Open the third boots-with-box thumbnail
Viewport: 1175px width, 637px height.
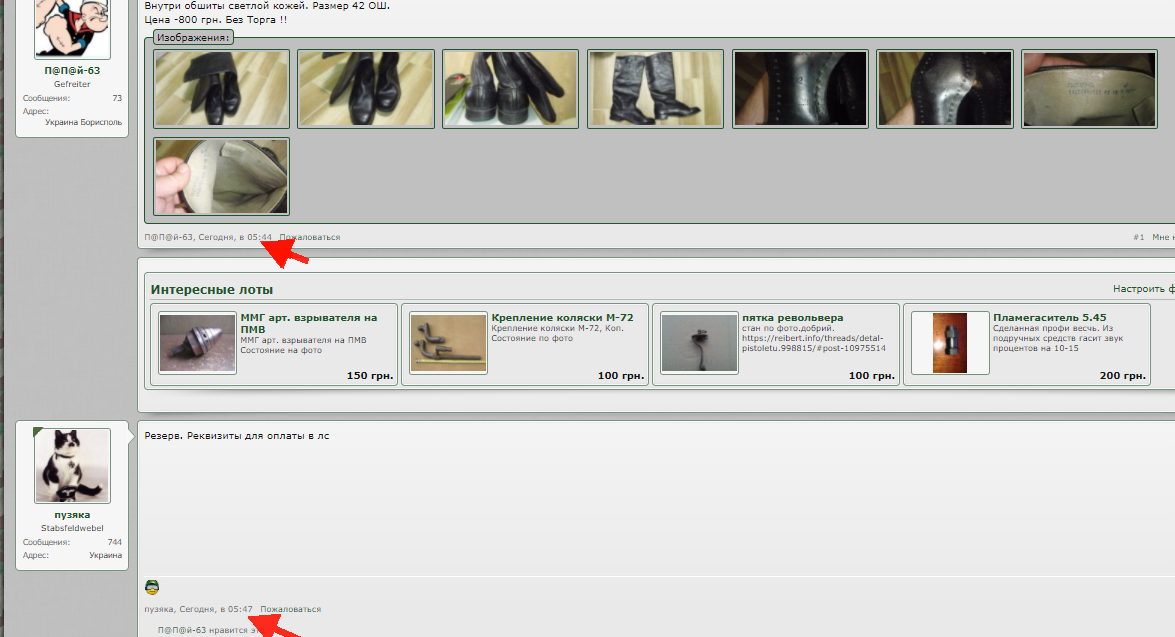[510, 89]
